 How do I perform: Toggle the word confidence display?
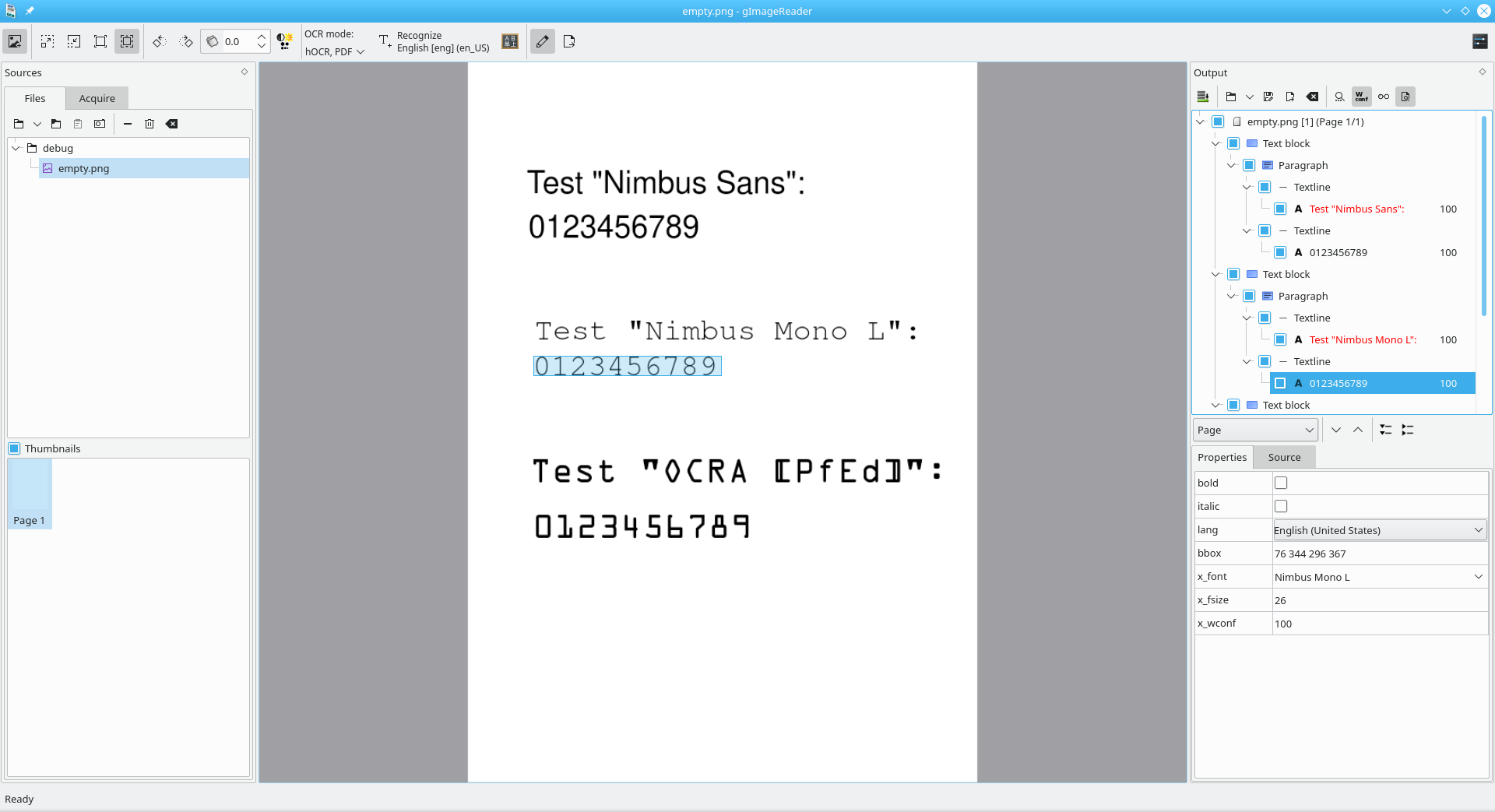[1361, 96]
